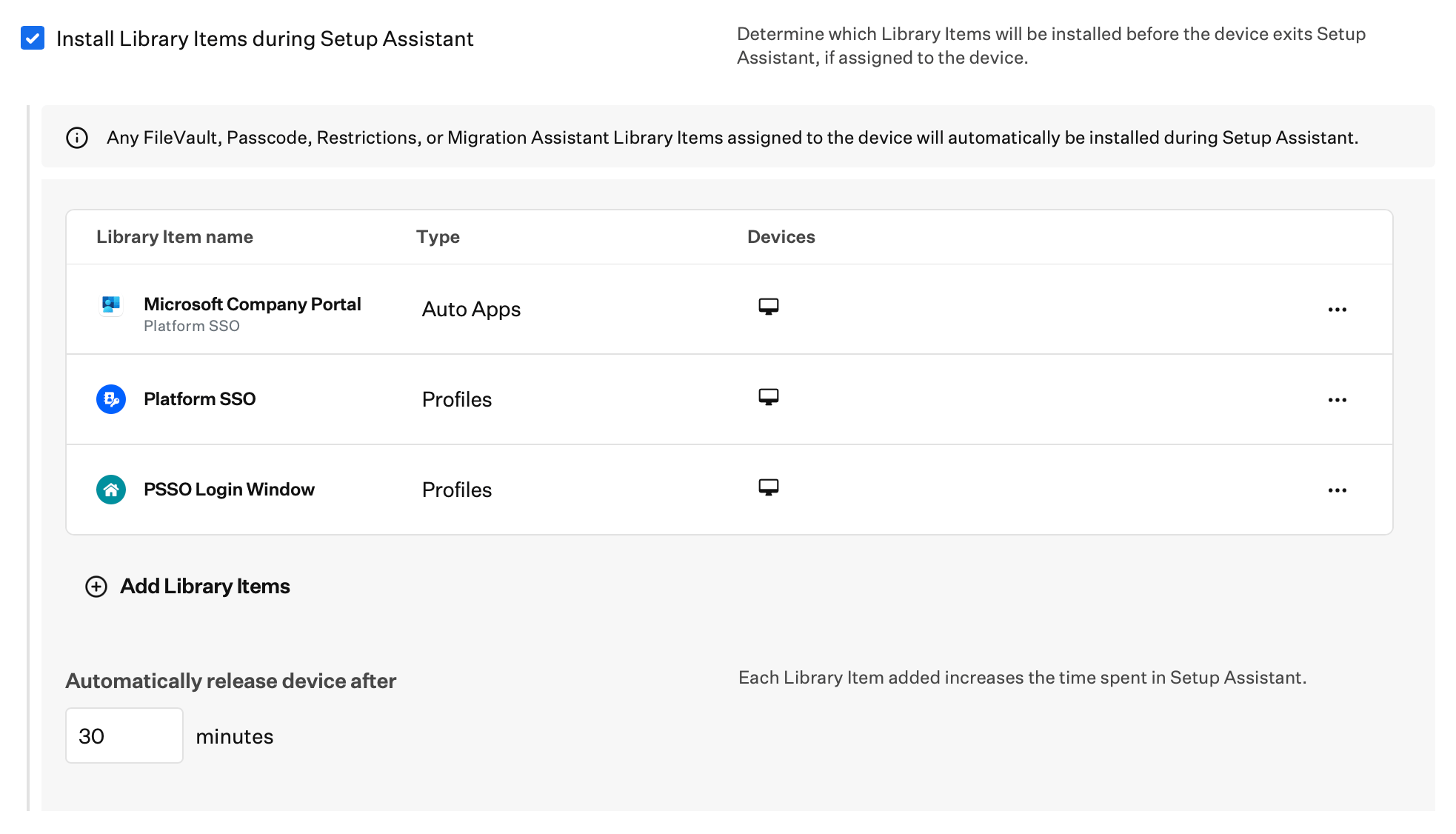The width and height of the screenshot is (1456, 834).
Task: Click the Microsoft Company Portal app icon
Action: 111,304
